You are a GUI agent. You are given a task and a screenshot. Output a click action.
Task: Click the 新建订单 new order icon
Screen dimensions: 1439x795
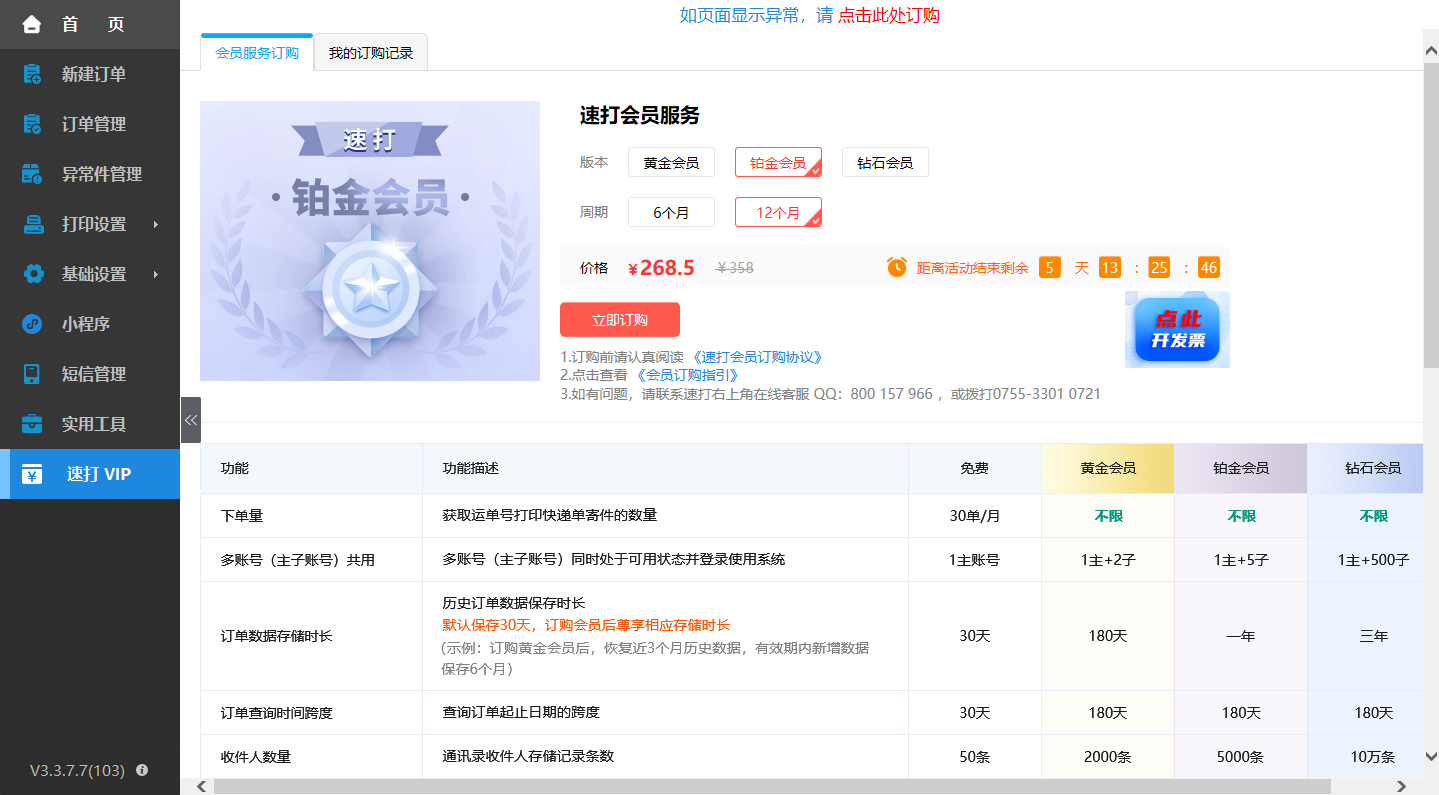click(x=32, y=74)
